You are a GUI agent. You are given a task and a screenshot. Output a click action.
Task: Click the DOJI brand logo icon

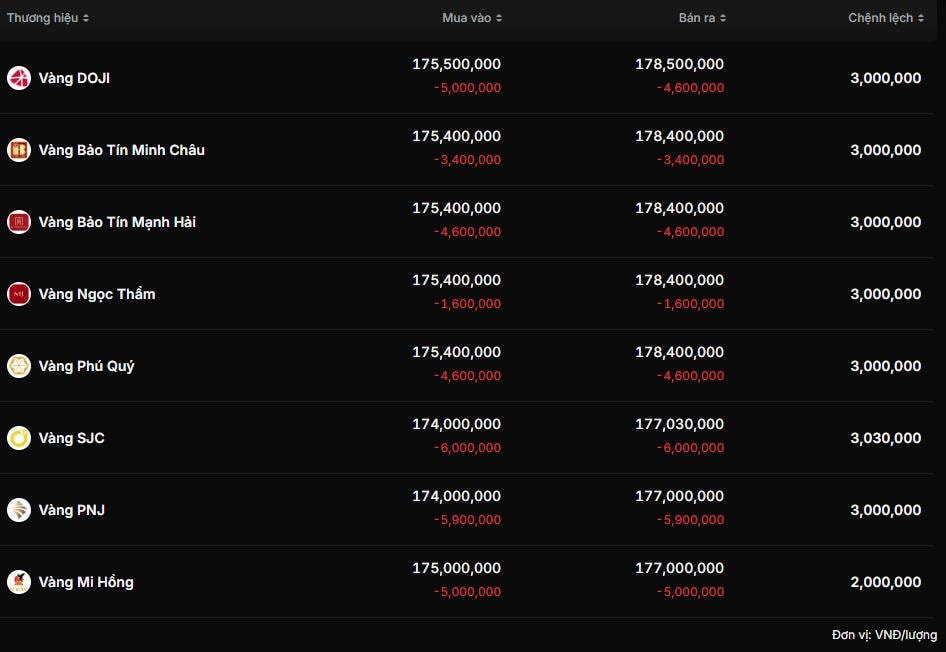coord(19,78)
